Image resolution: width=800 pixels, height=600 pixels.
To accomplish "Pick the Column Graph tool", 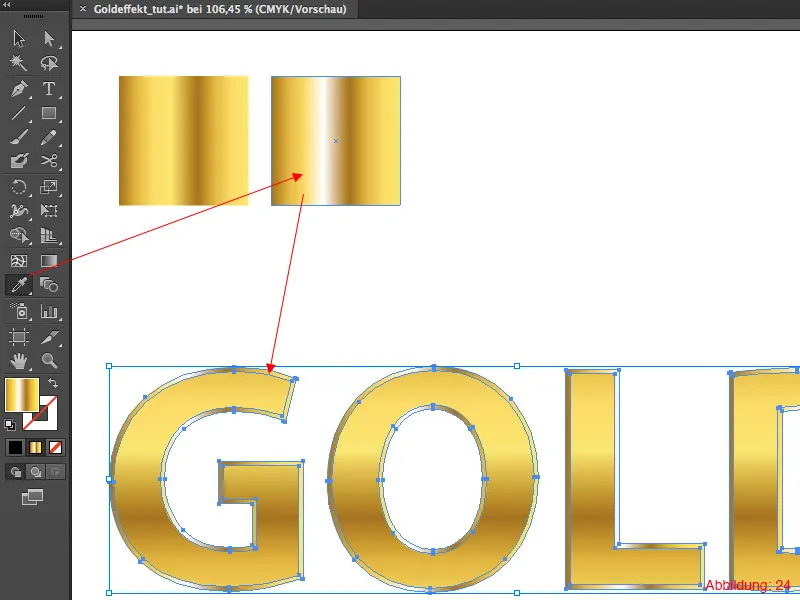I will click(x=49, y=311).
